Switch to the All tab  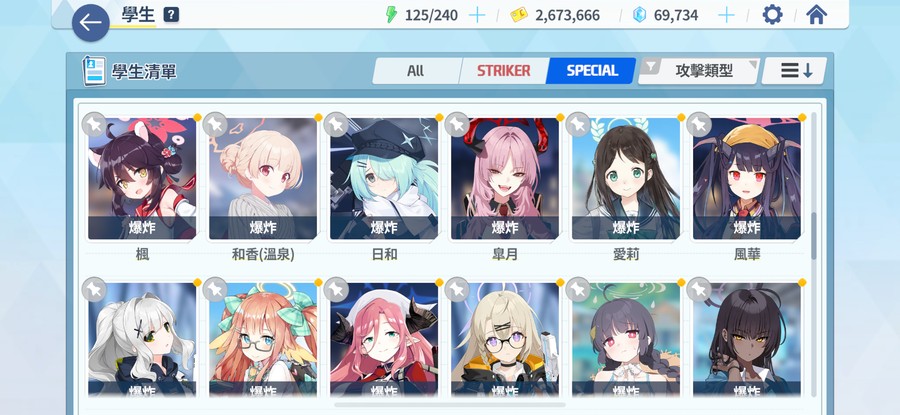[416, 71]
